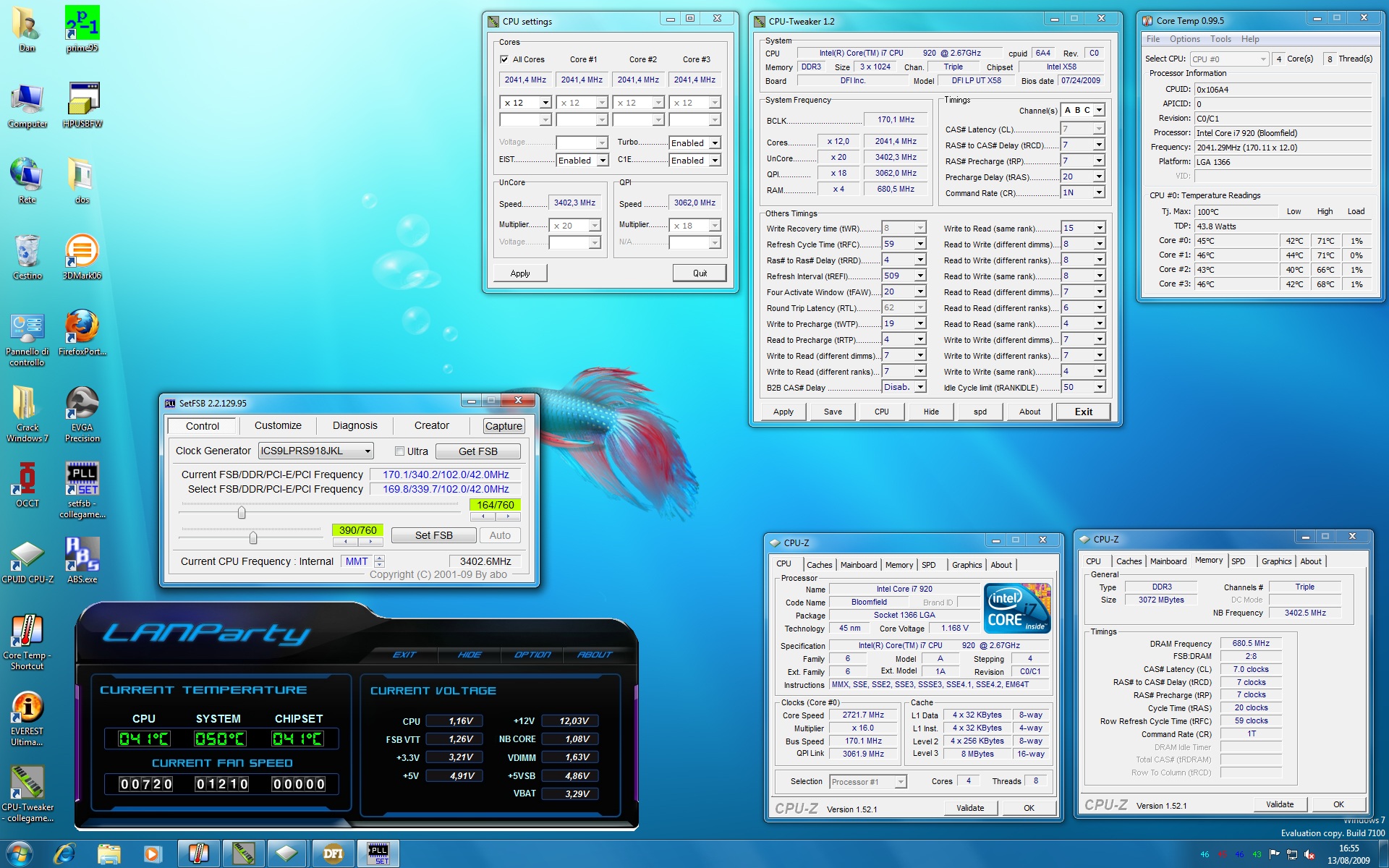Open the Rete network desktop icon
Screen dimensions: 1389x868
27,181
